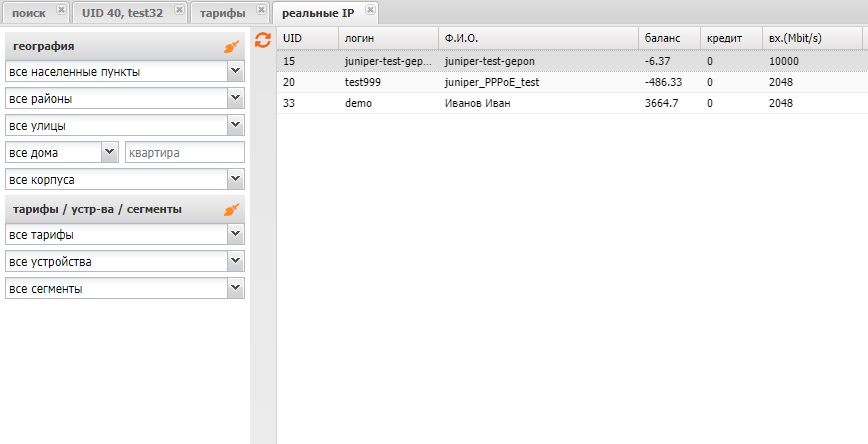Clear tariffs/devices/segments filters with the broom icon
The image size is (868, 444).
(232, 210)
